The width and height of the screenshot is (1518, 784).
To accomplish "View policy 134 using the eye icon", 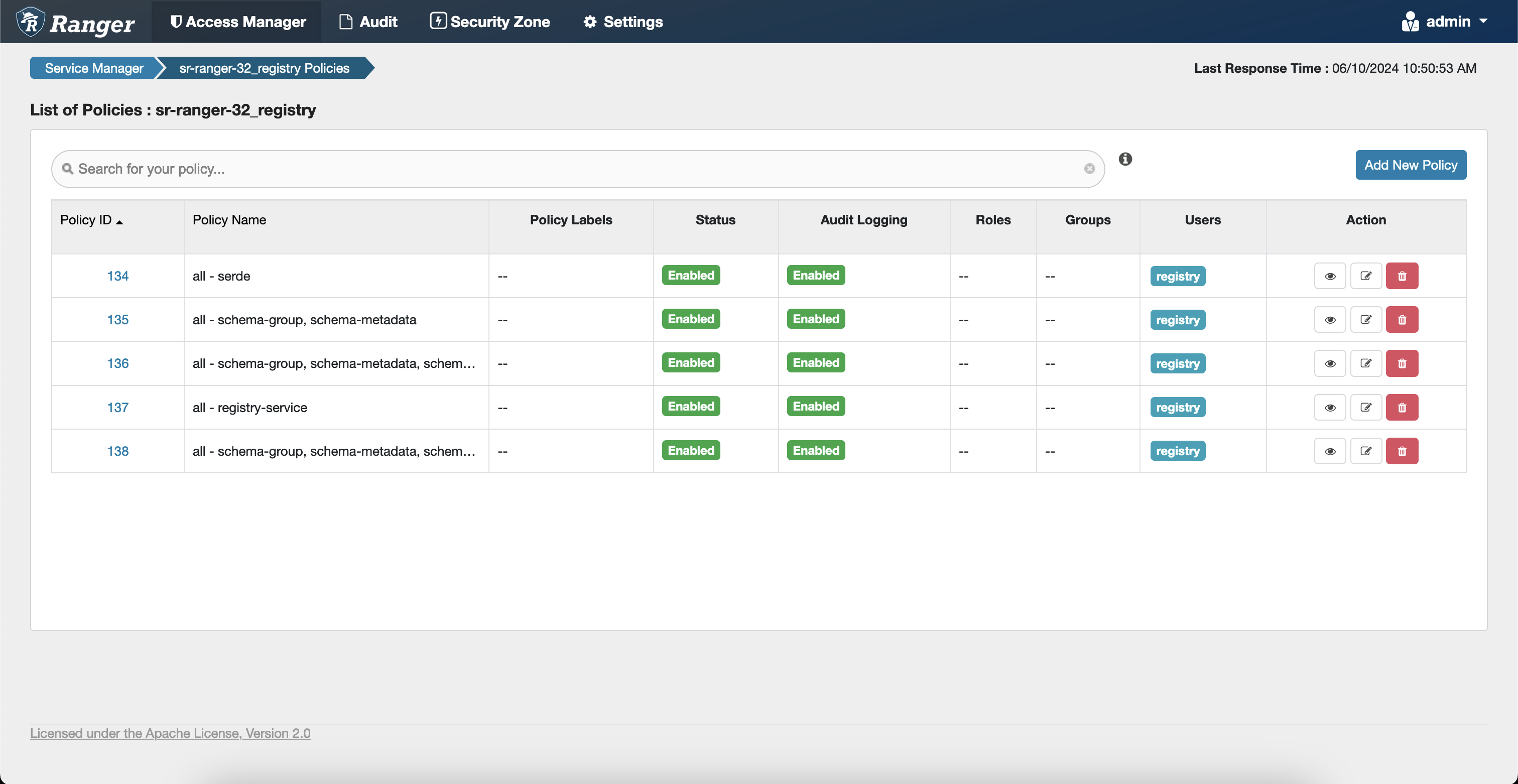I will (x=1330, y=275).
